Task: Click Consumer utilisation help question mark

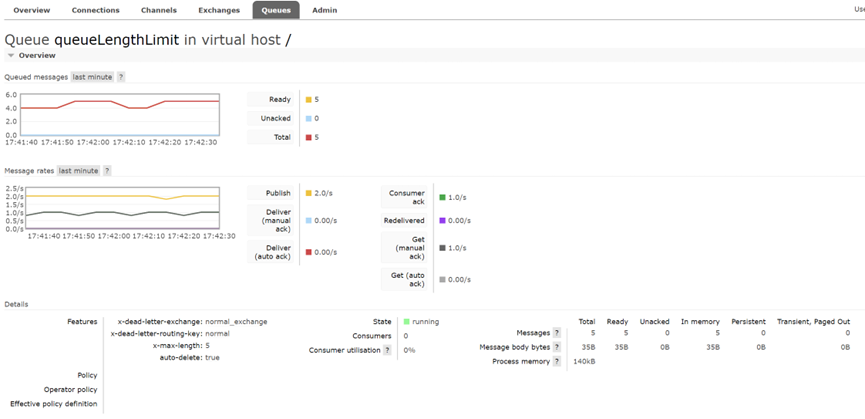Action: 387,351
